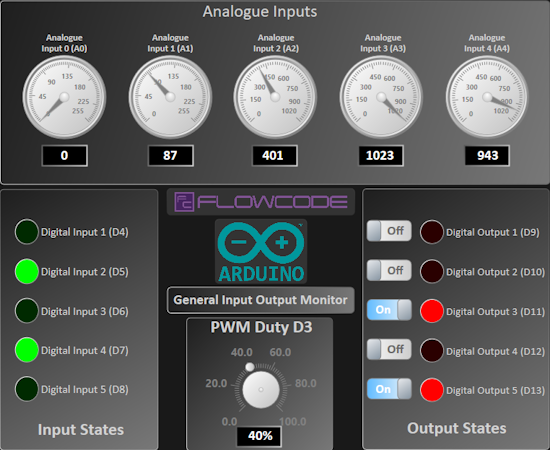Click the A3 value box showing 1023
Image resolution: width=550 pixels, height=450 pixels.
click(x=381, y=155)
